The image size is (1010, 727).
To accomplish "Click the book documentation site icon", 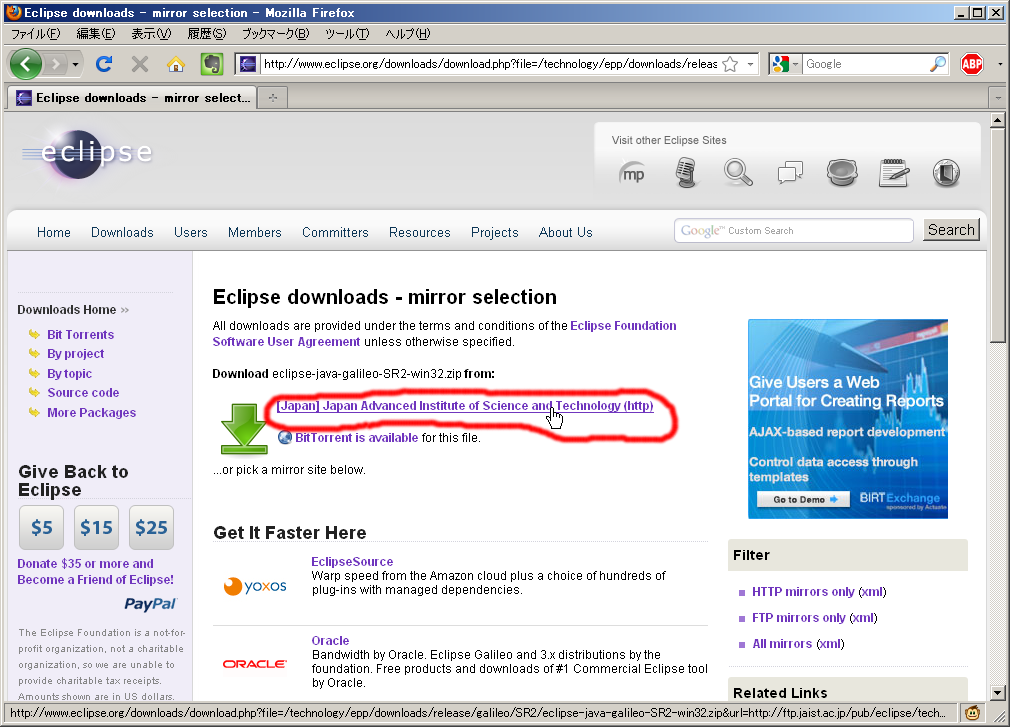I will point(946,173).
